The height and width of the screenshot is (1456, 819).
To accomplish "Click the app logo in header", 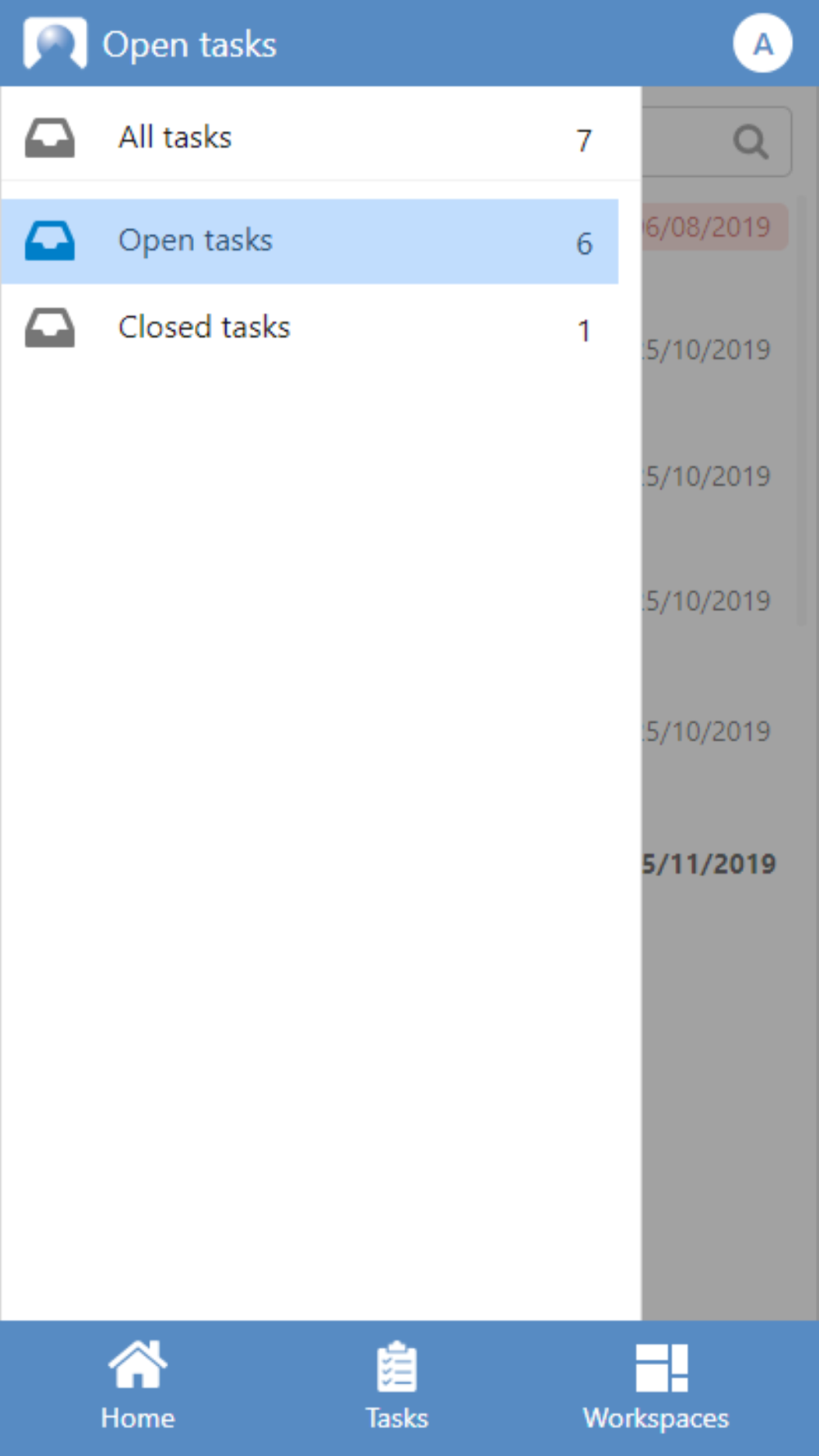I will point(55,43).
